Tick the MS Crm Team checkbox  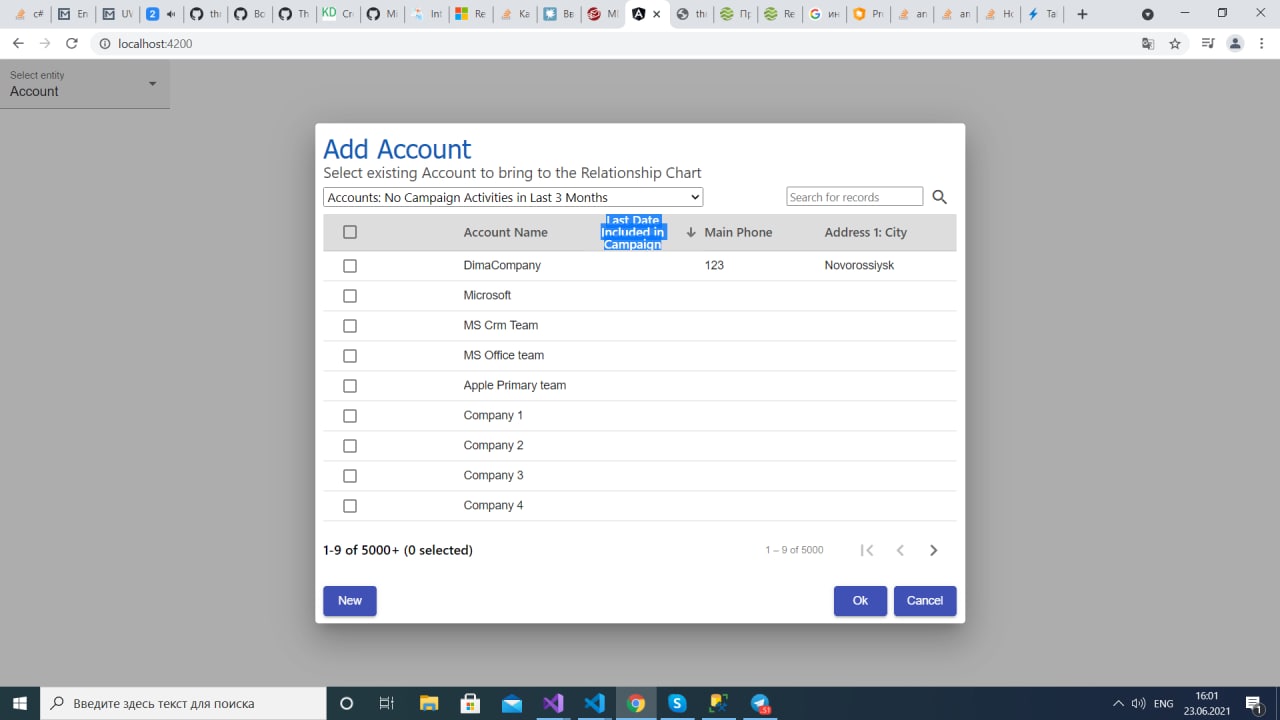(350, 326)
